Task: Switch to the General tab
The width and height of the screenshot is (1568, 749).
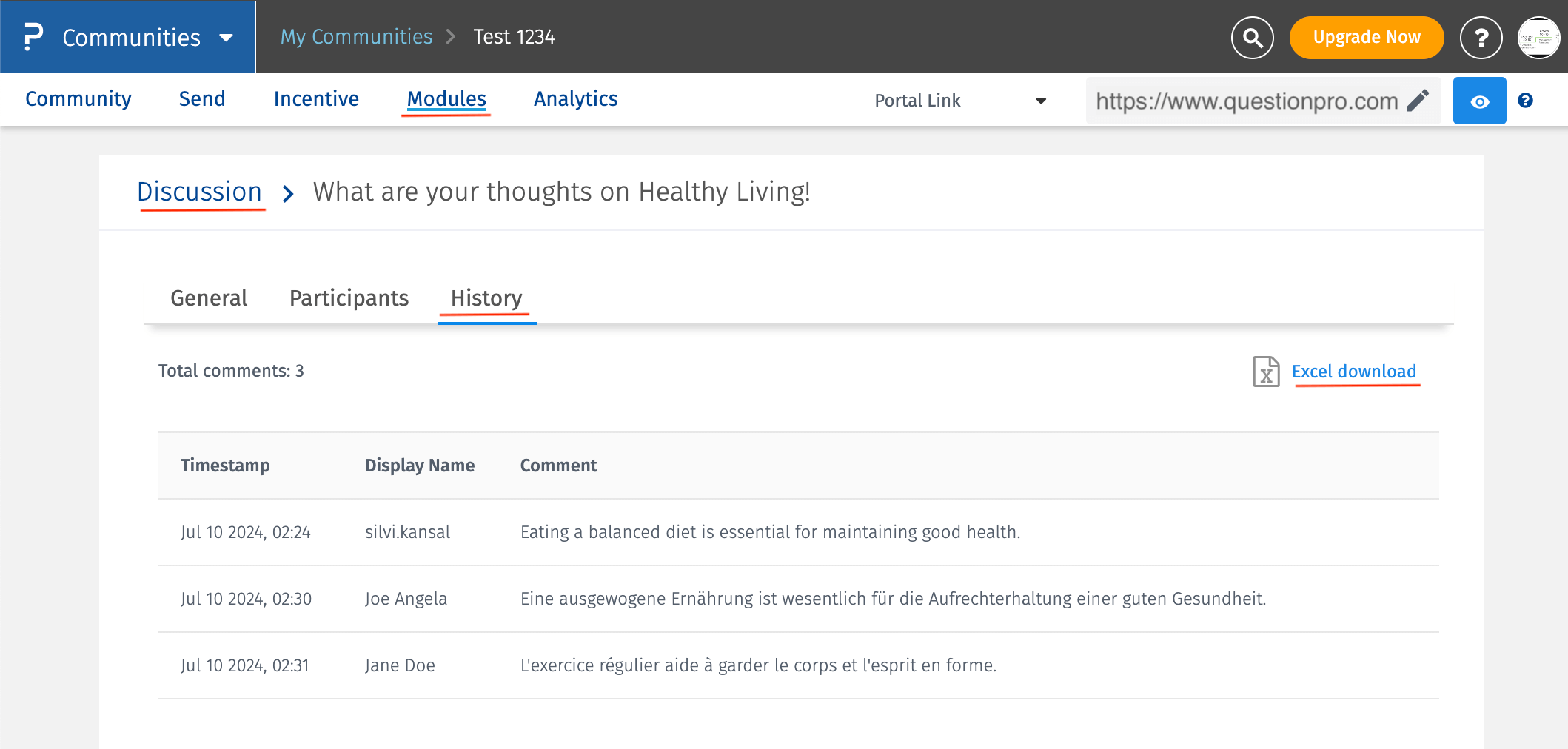Action: (209, 298)
